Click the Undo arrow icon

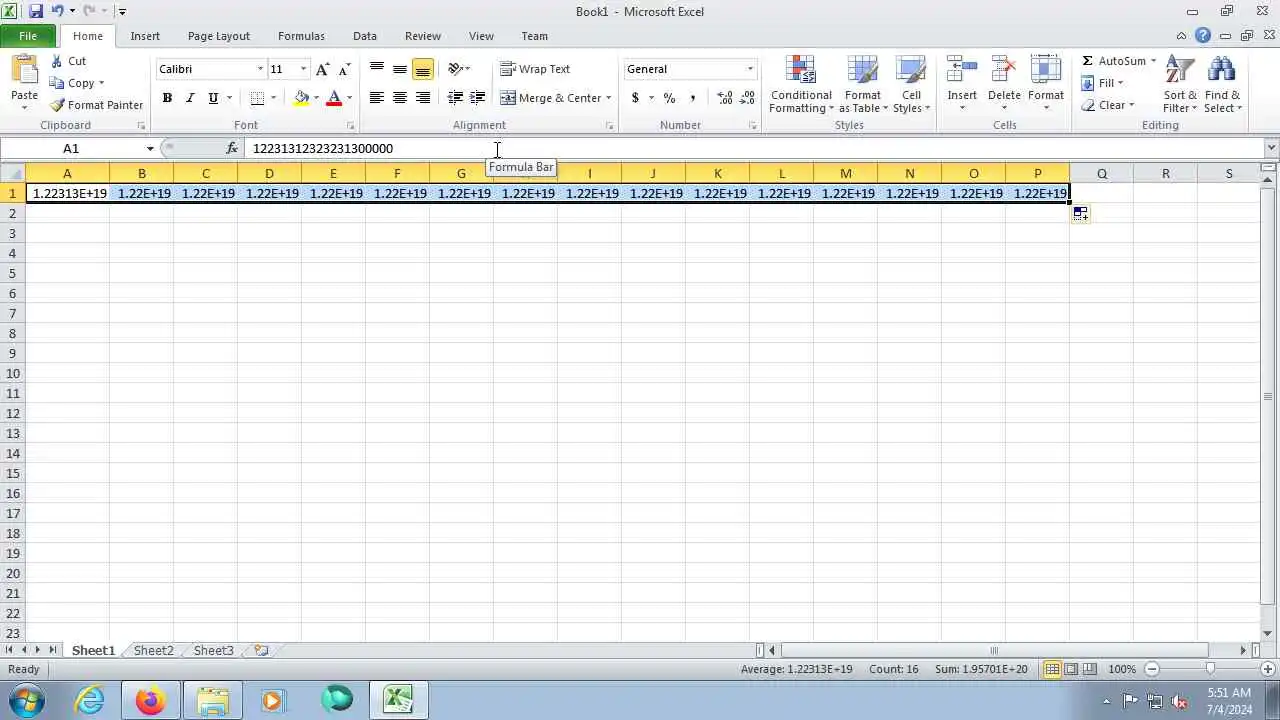pos(58,11)
